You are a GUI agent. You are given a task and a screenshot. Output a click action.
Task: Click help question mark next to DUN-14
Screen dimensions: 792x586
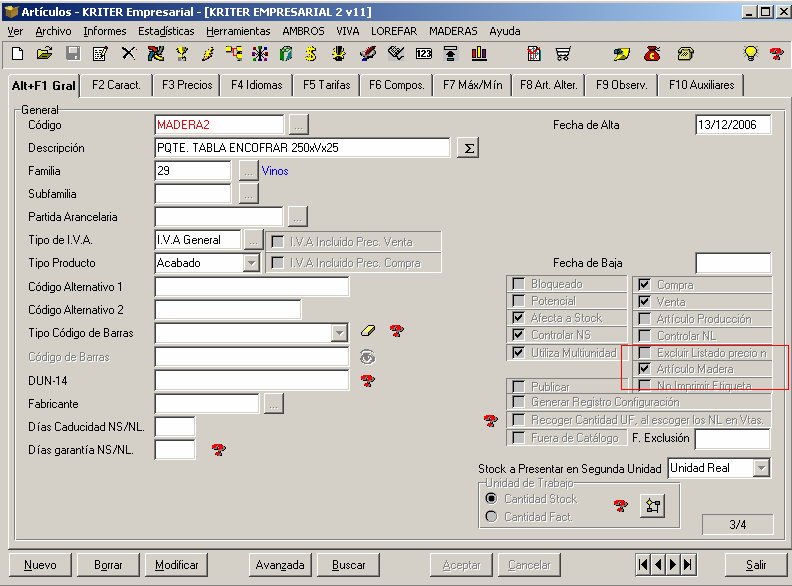click(368, 380)
